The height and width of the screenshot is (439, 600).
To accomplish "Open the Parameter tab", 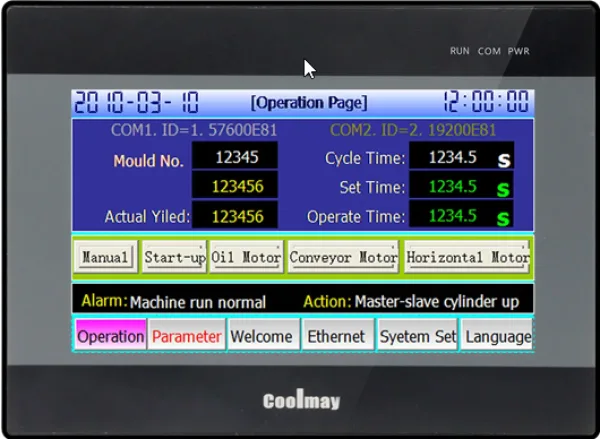I will coord(187,335).
